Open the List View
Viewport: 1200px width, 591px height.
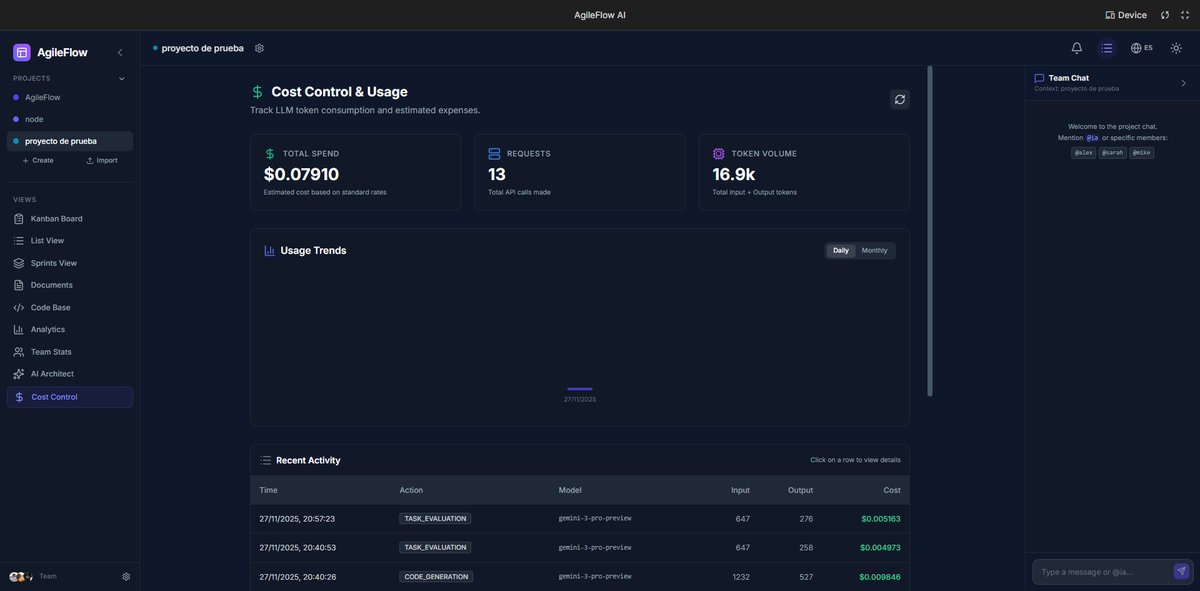(x=70, y=240)
